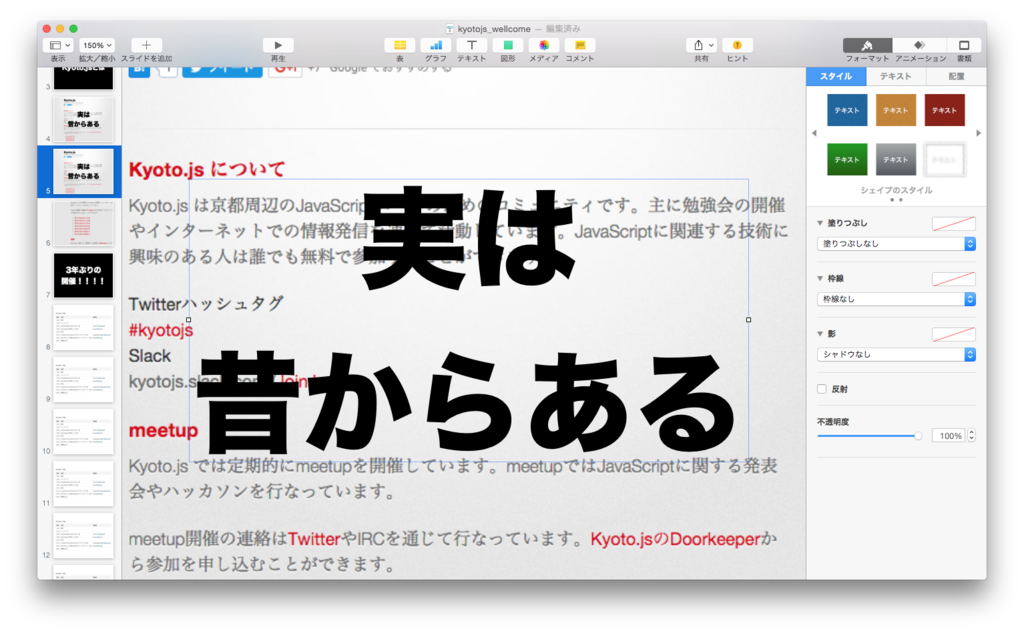This screenshot has height=633, width=1024.
Task: Select slide 7 thumbnail 3年ぶりの開催
Action: [x=83, y=276]
